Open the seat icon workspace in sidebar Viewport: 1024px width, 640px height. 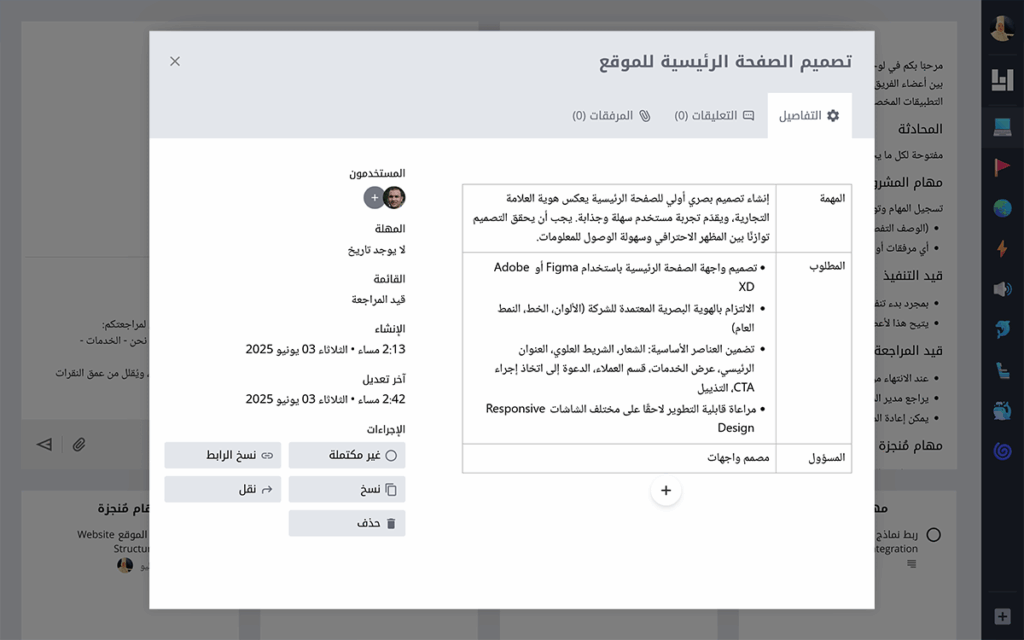point(1002,370)
